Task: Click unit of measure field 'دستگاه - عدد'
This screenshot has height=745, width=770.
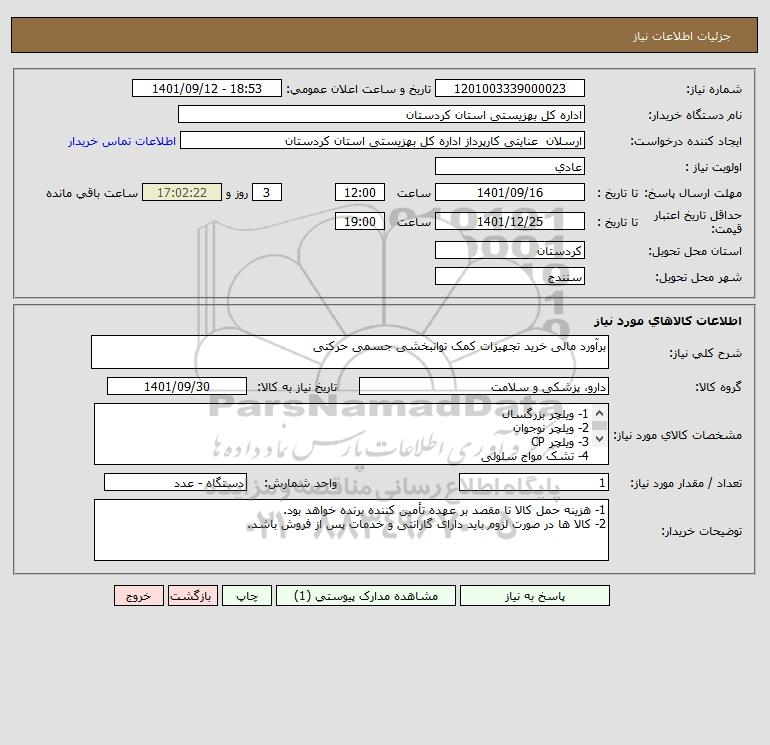Action: (175, 483)
